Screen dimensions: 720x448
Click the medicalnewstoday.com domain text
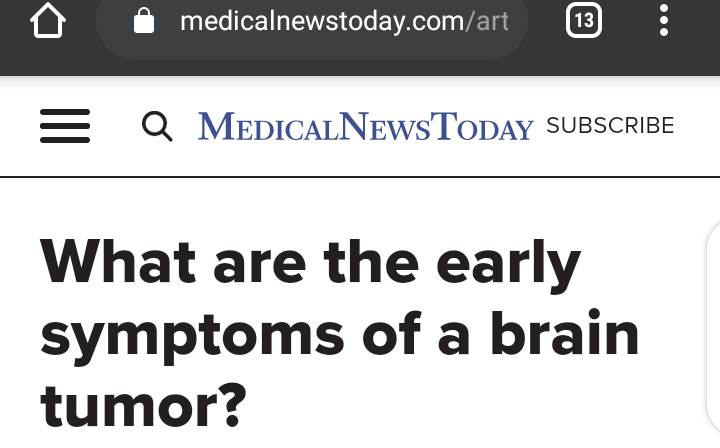tap(322, 22)
